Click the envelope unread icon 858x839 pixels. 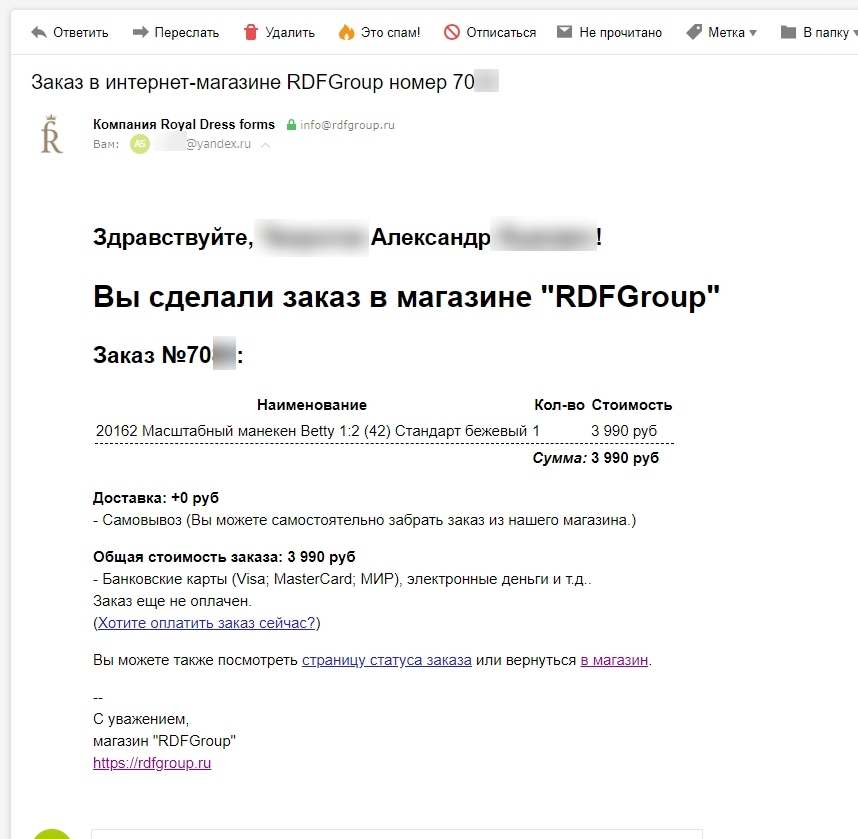[x=564, y=32]
